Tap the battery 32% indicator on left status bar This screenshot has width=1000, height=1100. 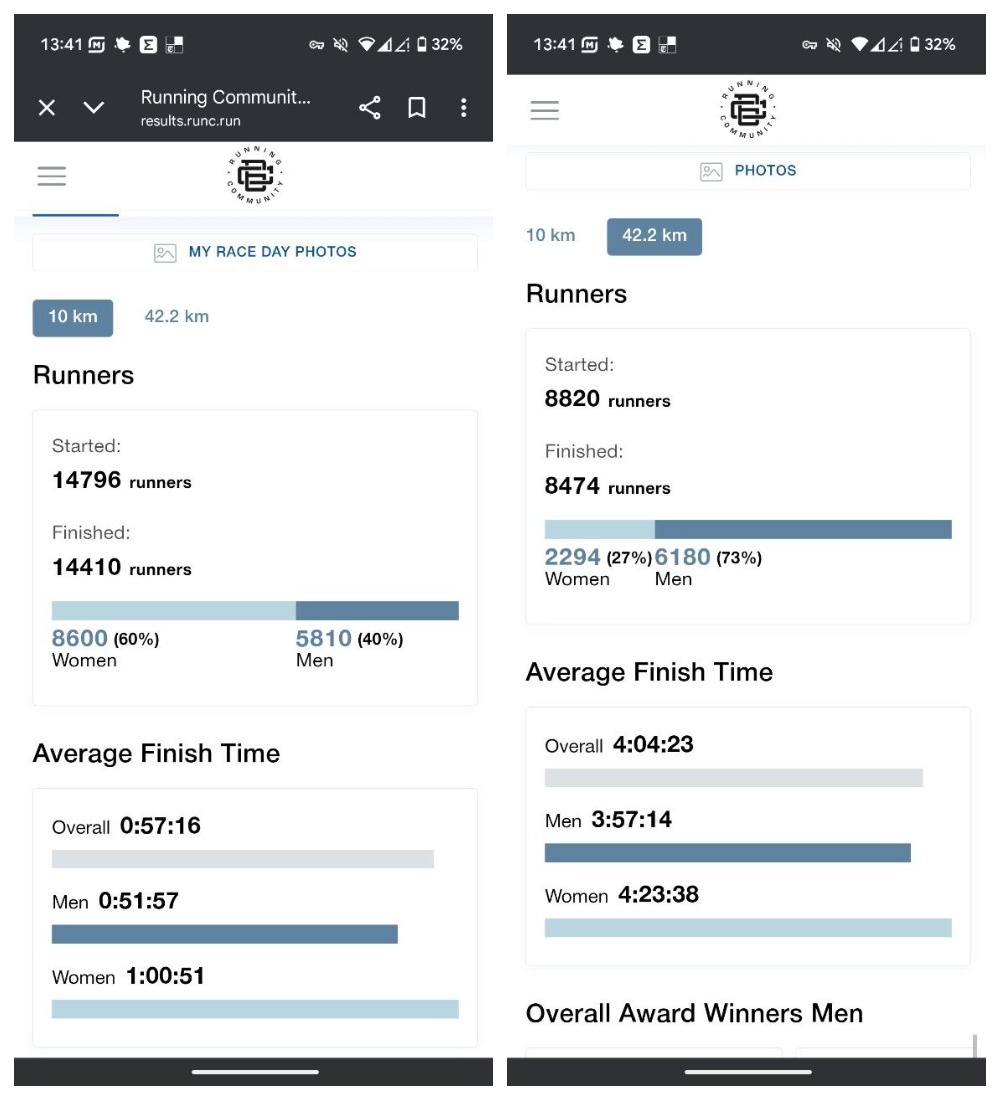point(440,45)
